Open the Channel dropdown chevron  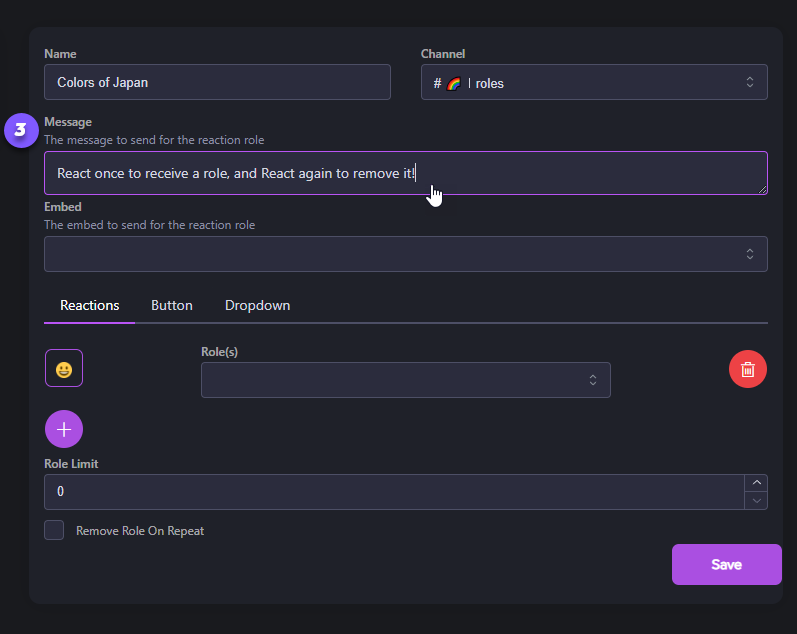pyautogui.click(x=750, y=83)
